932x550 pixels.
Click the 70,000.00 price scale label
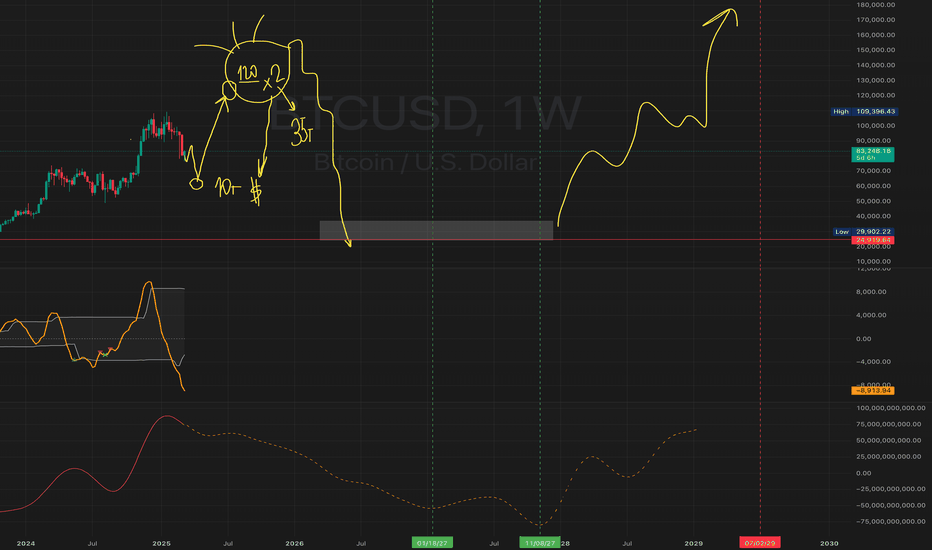point(874,171)
